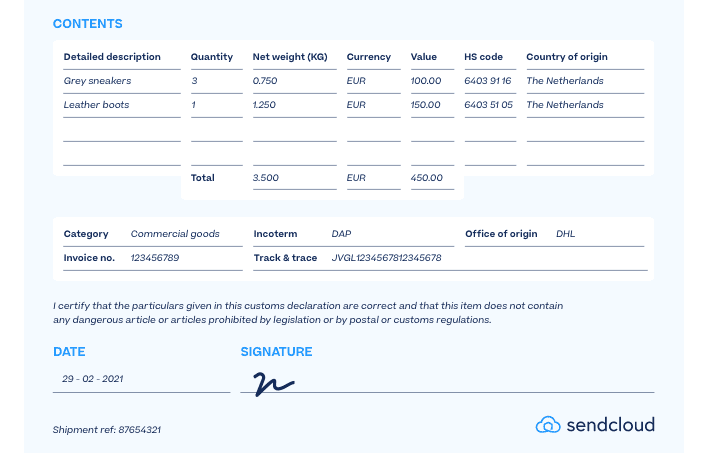The image size is (708, 453).
Task: Click the Sendcloud brand name text
Action: [x=610, y=425]
